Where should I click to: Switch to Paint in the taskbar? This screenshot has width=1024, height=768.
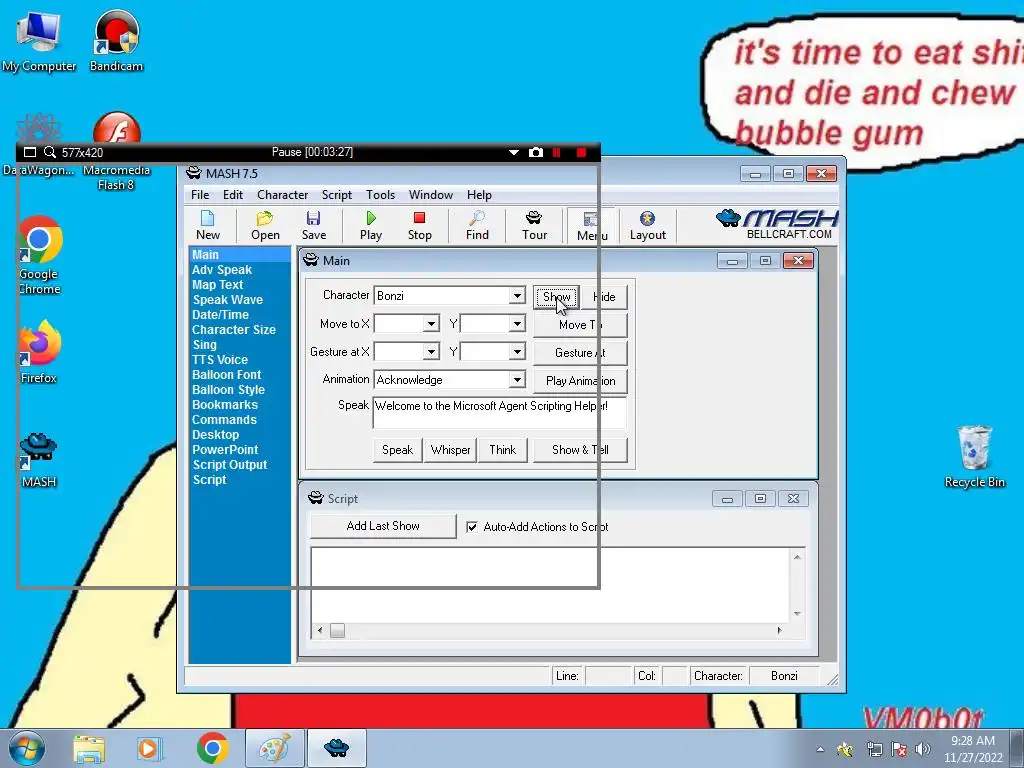click(x=275, y=748)
